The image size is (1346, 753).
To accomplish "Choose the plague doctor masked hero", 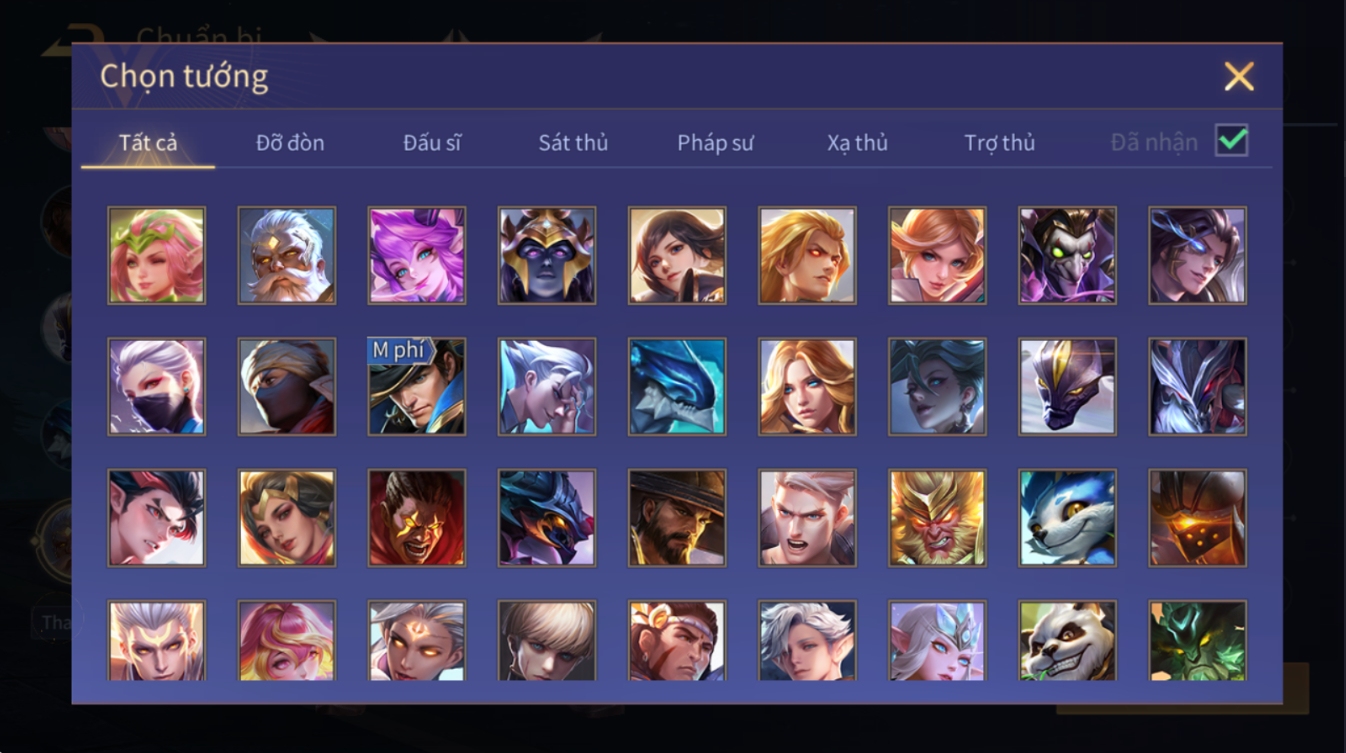I will coord(1067,255).
